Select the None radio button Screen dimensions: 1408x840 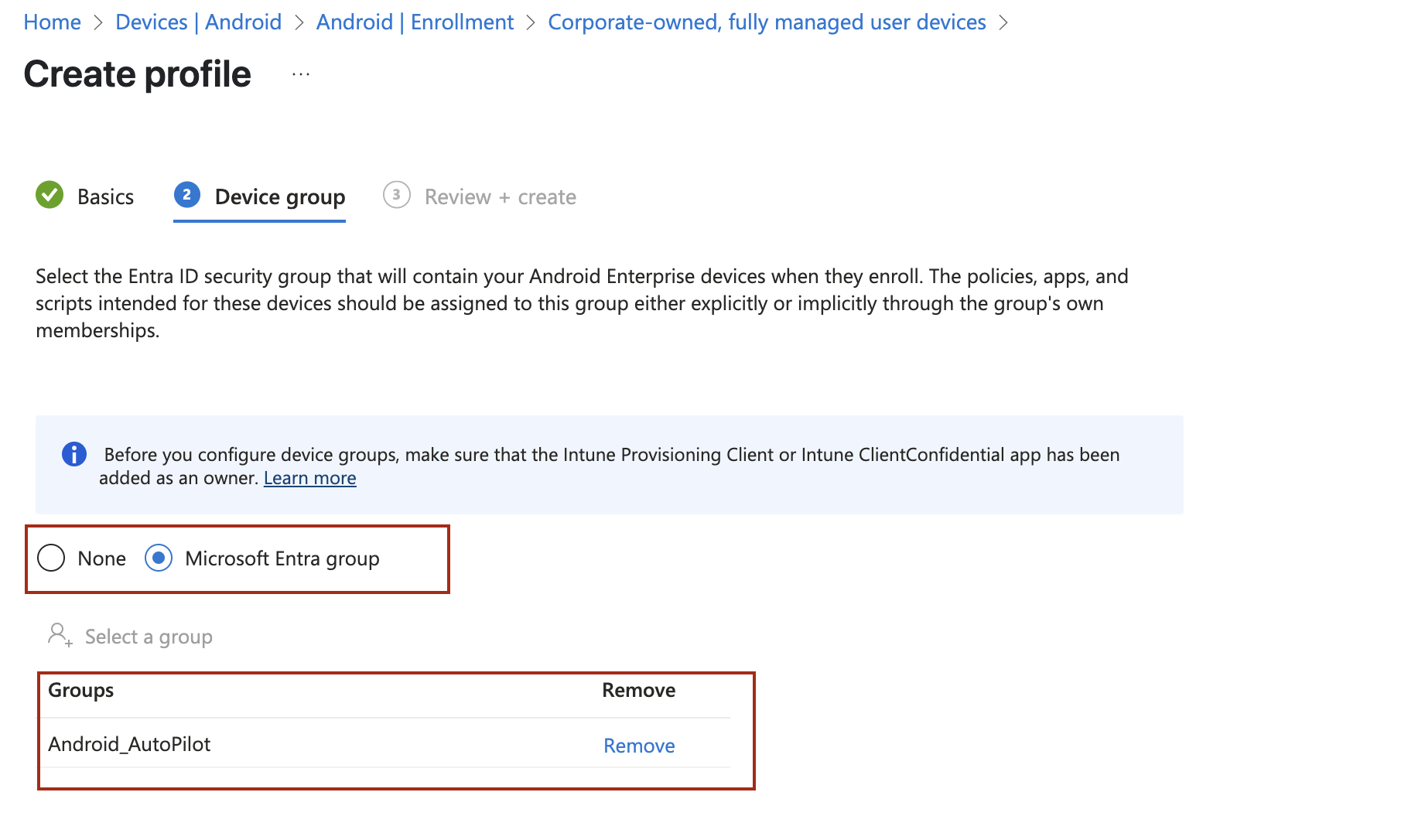pos(51,558)
